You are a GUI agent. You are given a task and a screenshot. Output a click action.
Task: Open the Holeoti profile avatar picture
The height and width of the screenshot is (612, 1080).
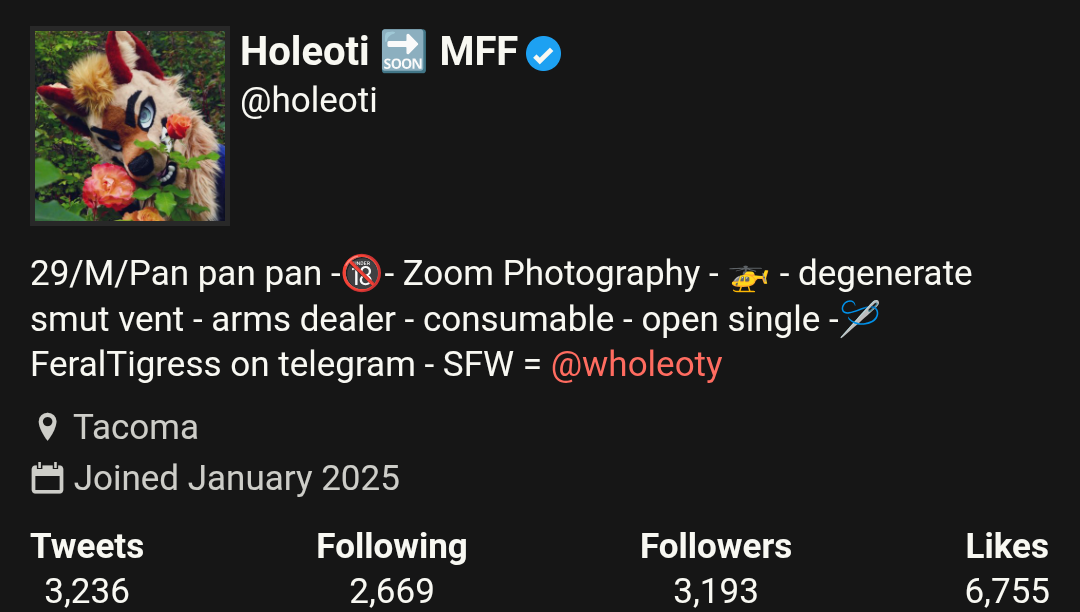(x=129, y=126)
